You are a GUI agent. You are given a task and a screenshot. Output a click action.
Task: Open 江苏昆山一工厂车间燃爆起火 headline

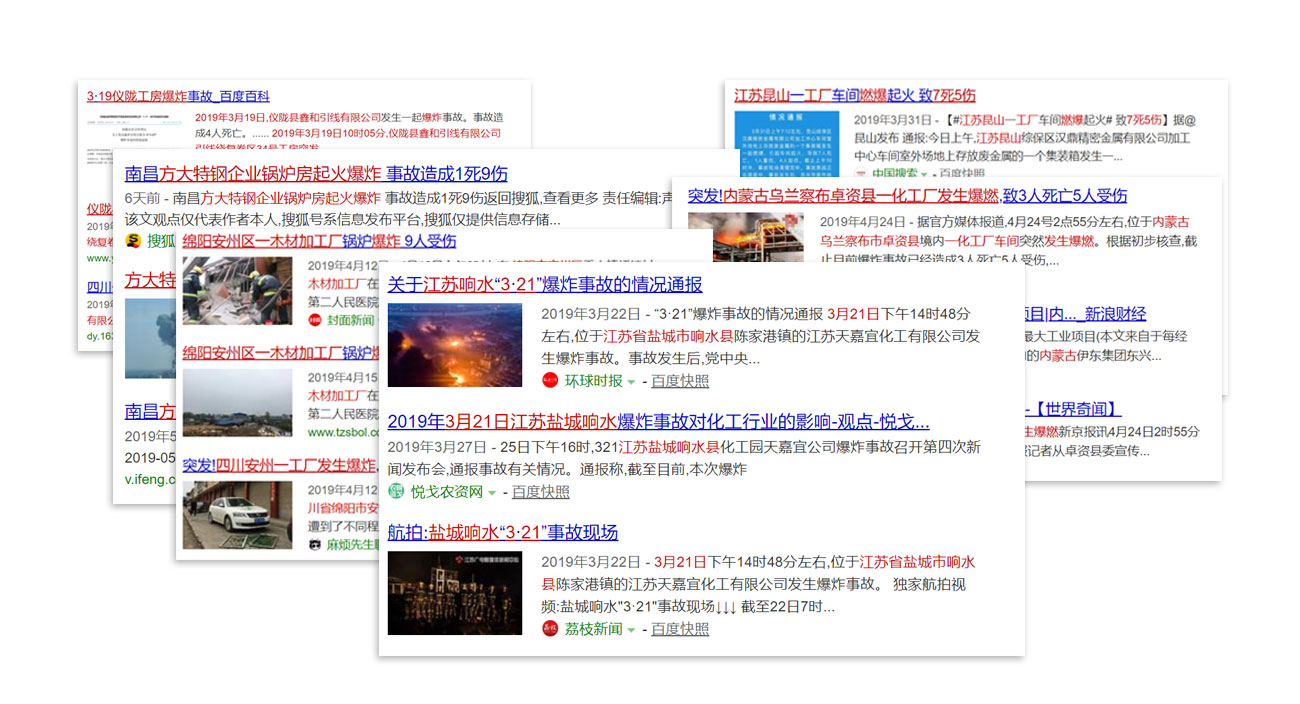[x=854, y=96]
